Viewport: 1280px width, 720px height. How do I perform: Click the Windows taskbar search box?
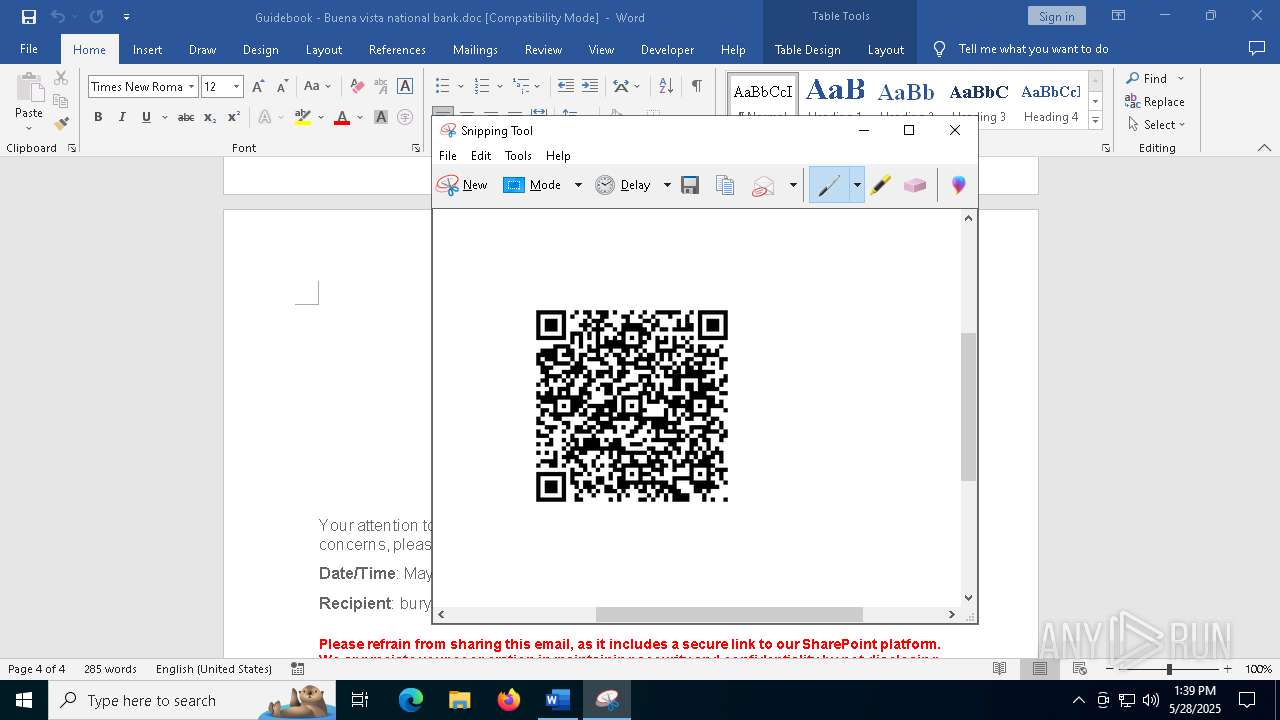(x=190, y=700)
